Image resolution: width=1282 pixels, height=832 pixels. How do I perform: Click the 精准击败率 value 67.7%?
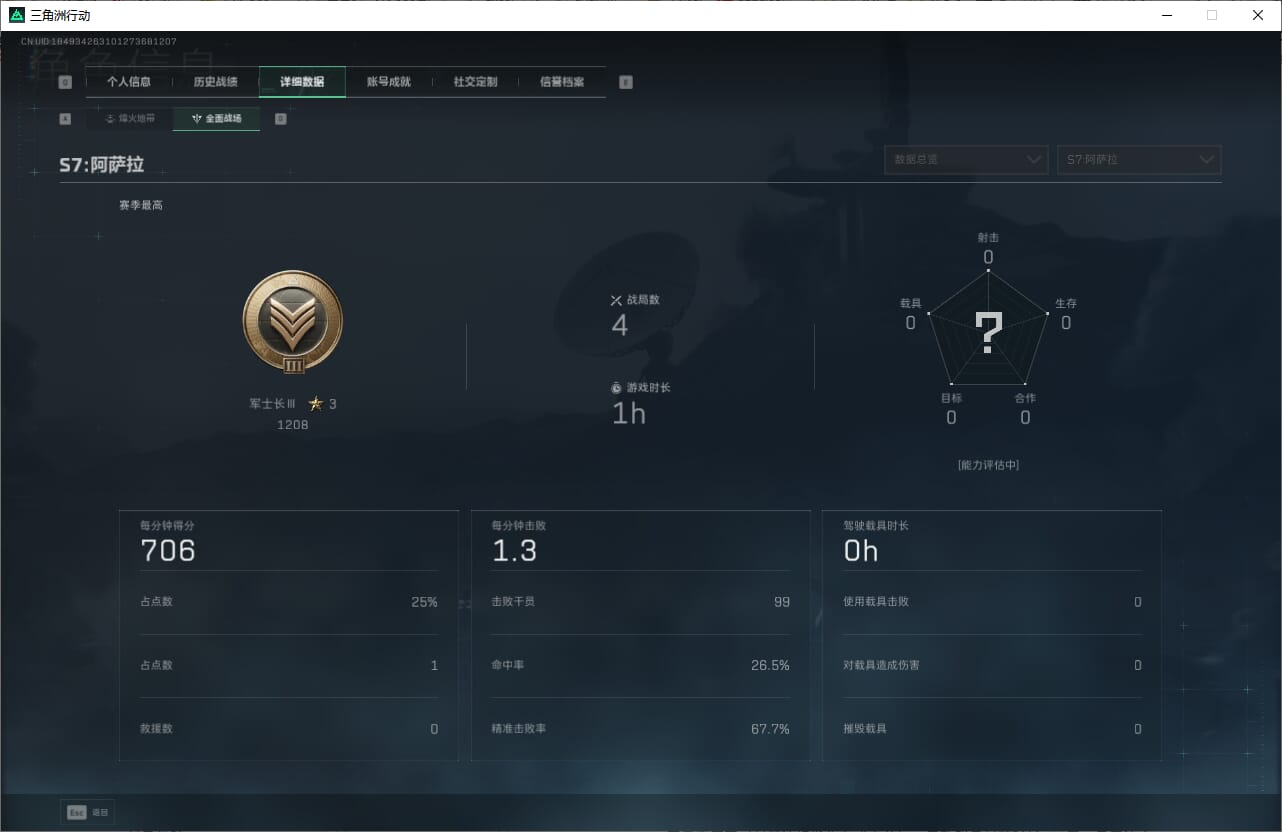point(770,729)
